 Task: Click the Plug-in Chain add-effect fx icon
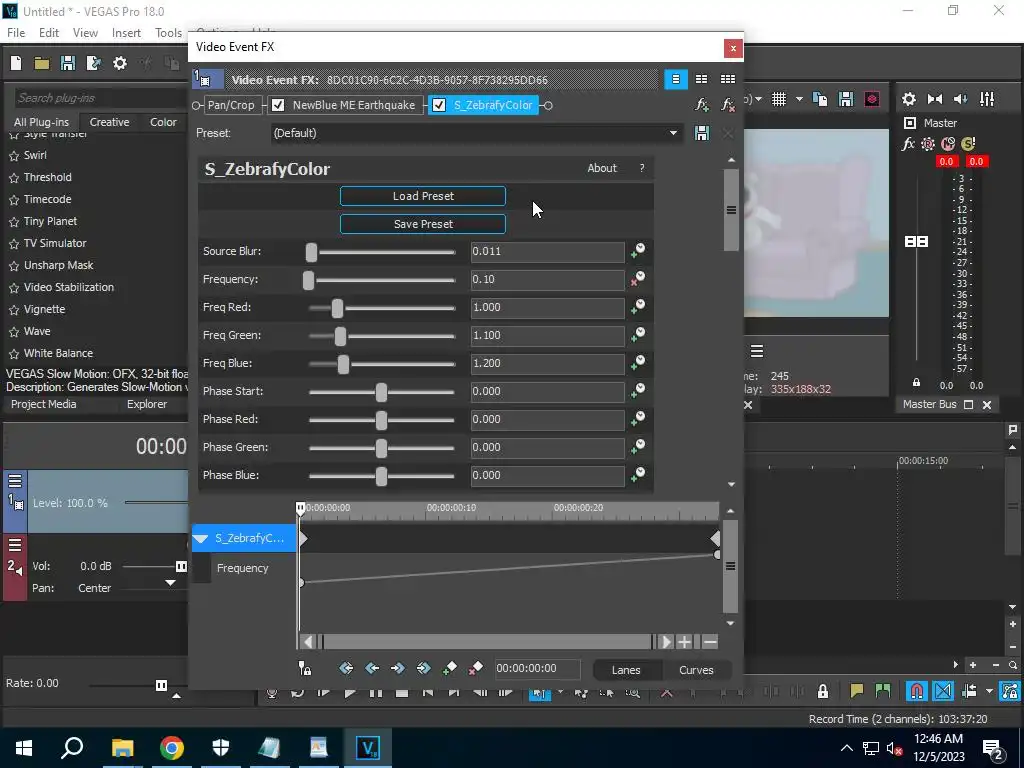pos(702,104)
